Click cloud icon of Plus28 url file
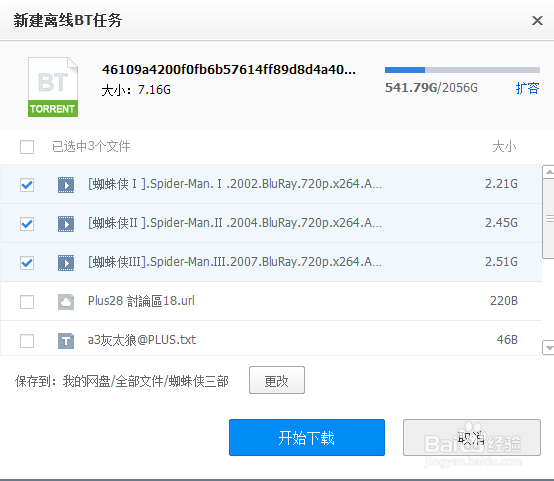This screenshot has width=554, height=481. point(66,302)
